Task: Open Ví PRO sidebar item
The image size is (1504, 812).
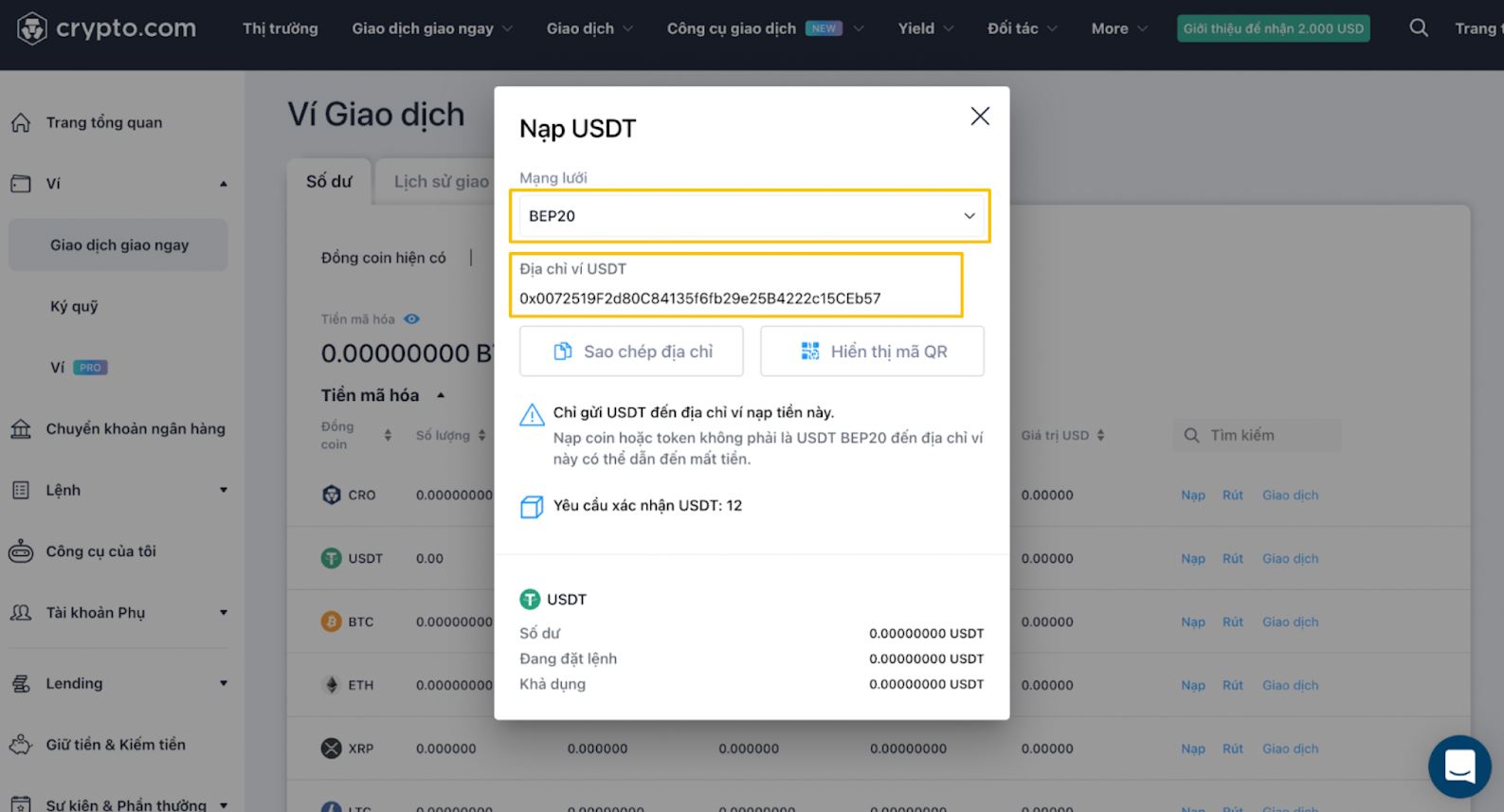Action: tap(79, 368)
